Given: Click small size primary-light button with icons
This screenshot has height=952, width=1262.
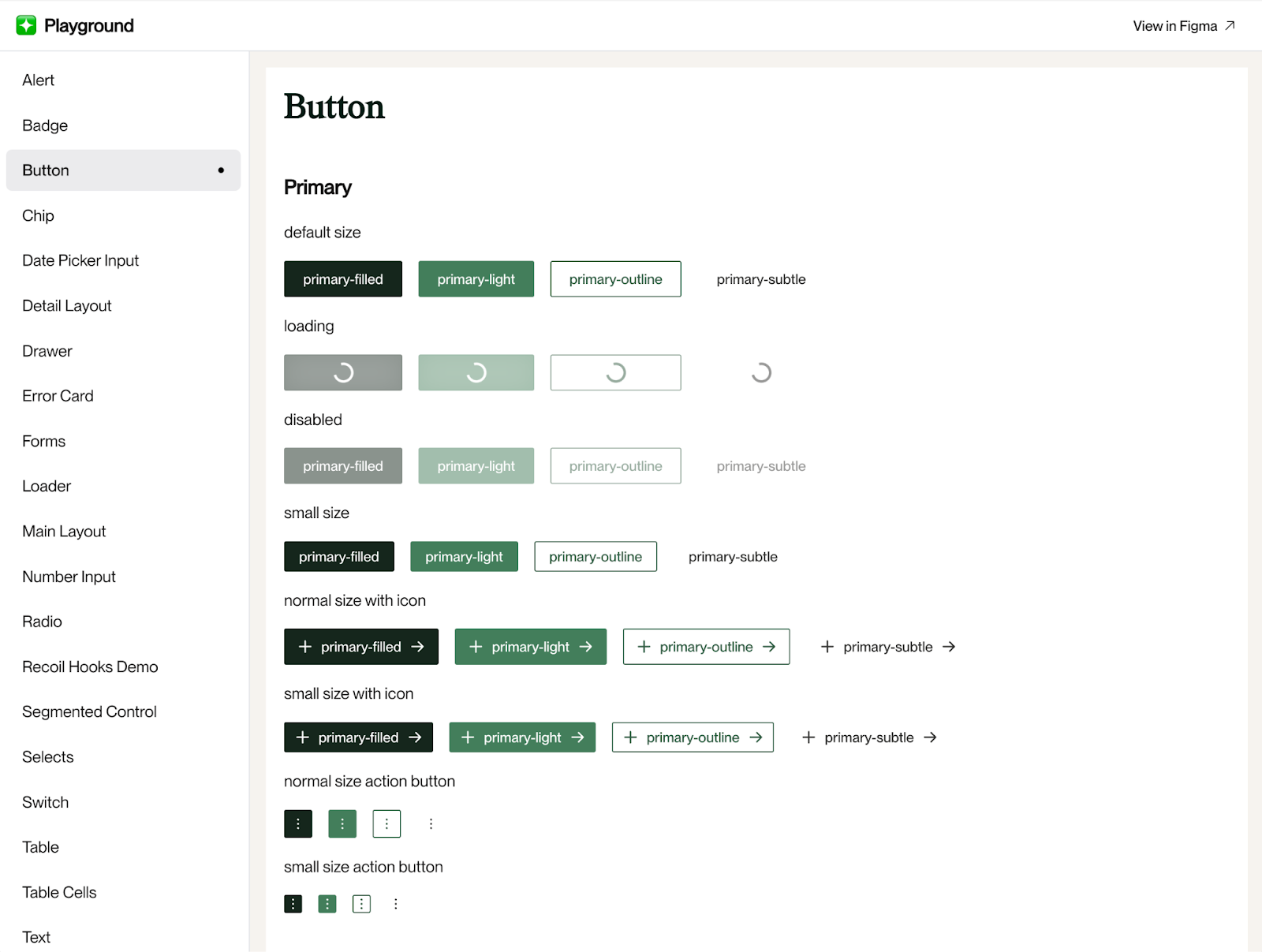Looking at the screenshot, I should [523, 737].
